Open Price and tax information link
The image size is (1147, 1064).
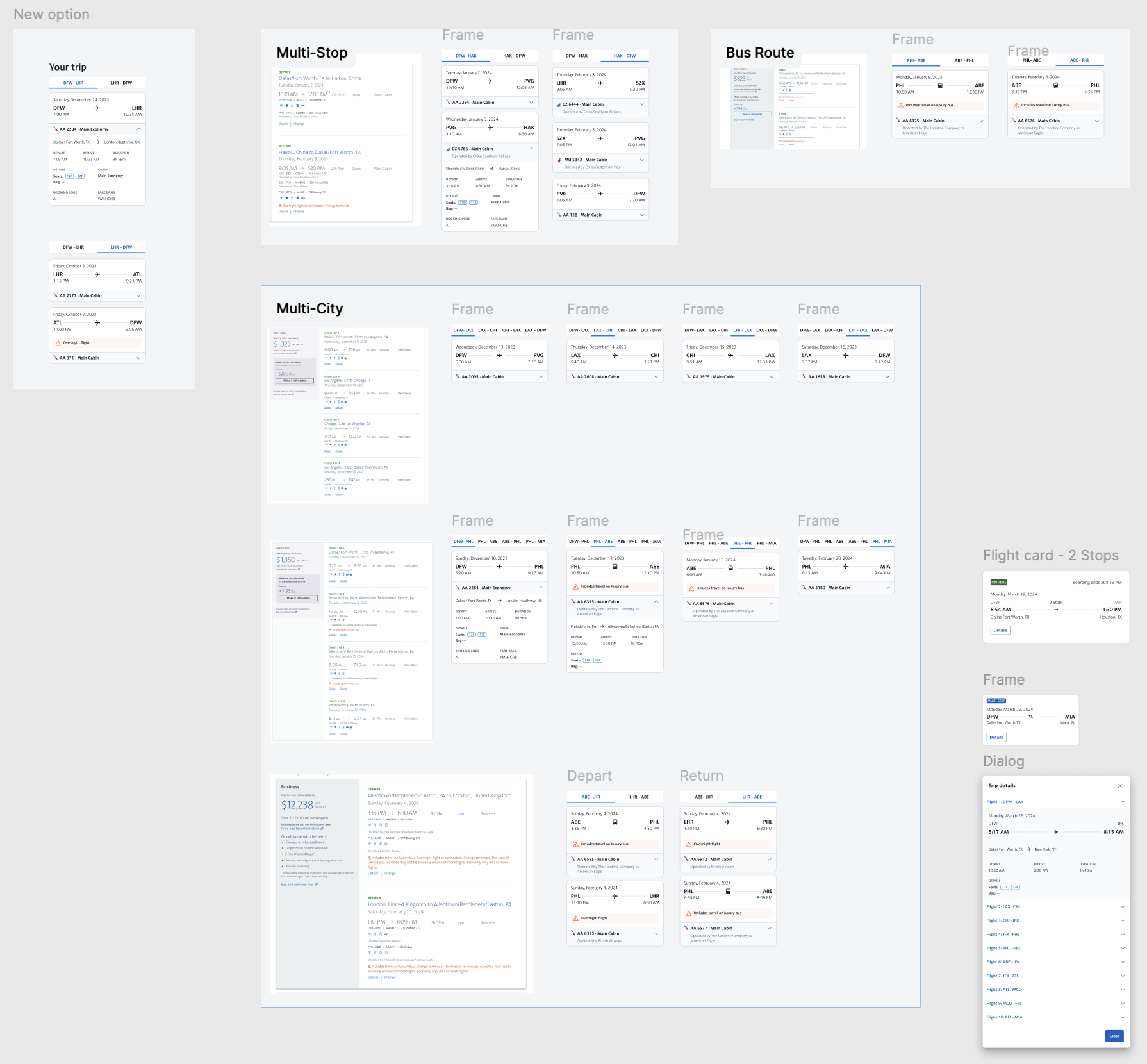click(x=302, y=829)
